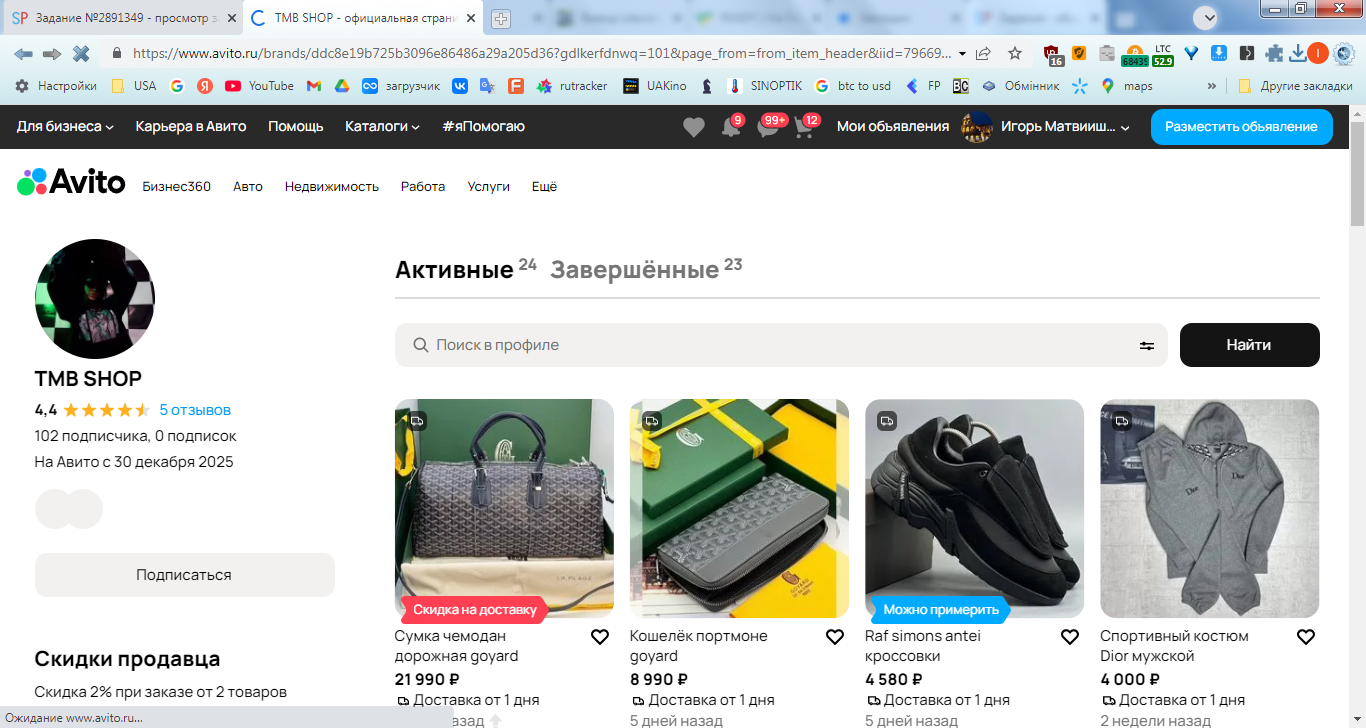Add Сумка чемодан дорожная goyard to favorites
1366x728 pixels.
[x=600, y=637]
